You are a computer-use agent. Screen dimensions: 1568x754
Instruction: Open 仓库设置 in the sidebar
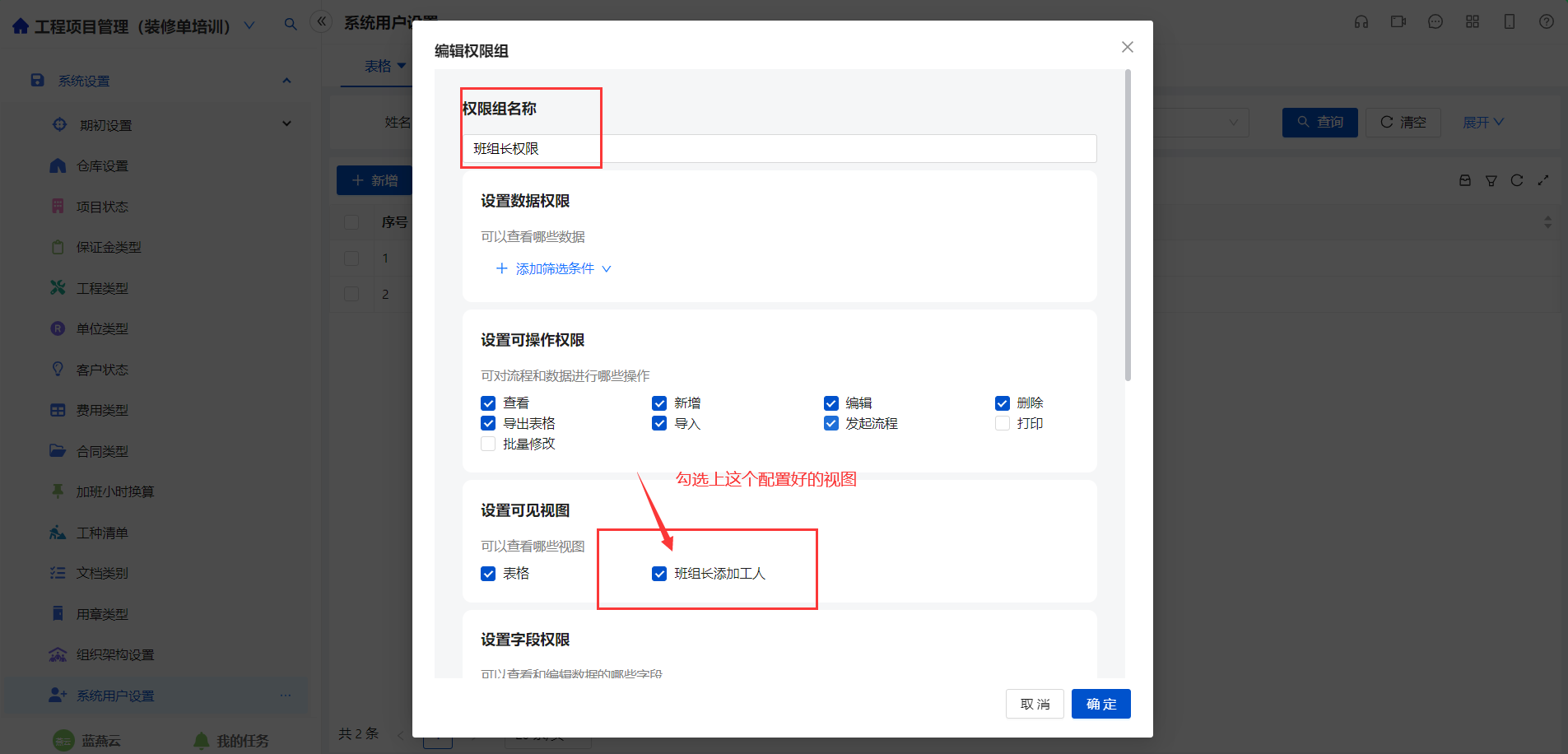coord(102,166)
